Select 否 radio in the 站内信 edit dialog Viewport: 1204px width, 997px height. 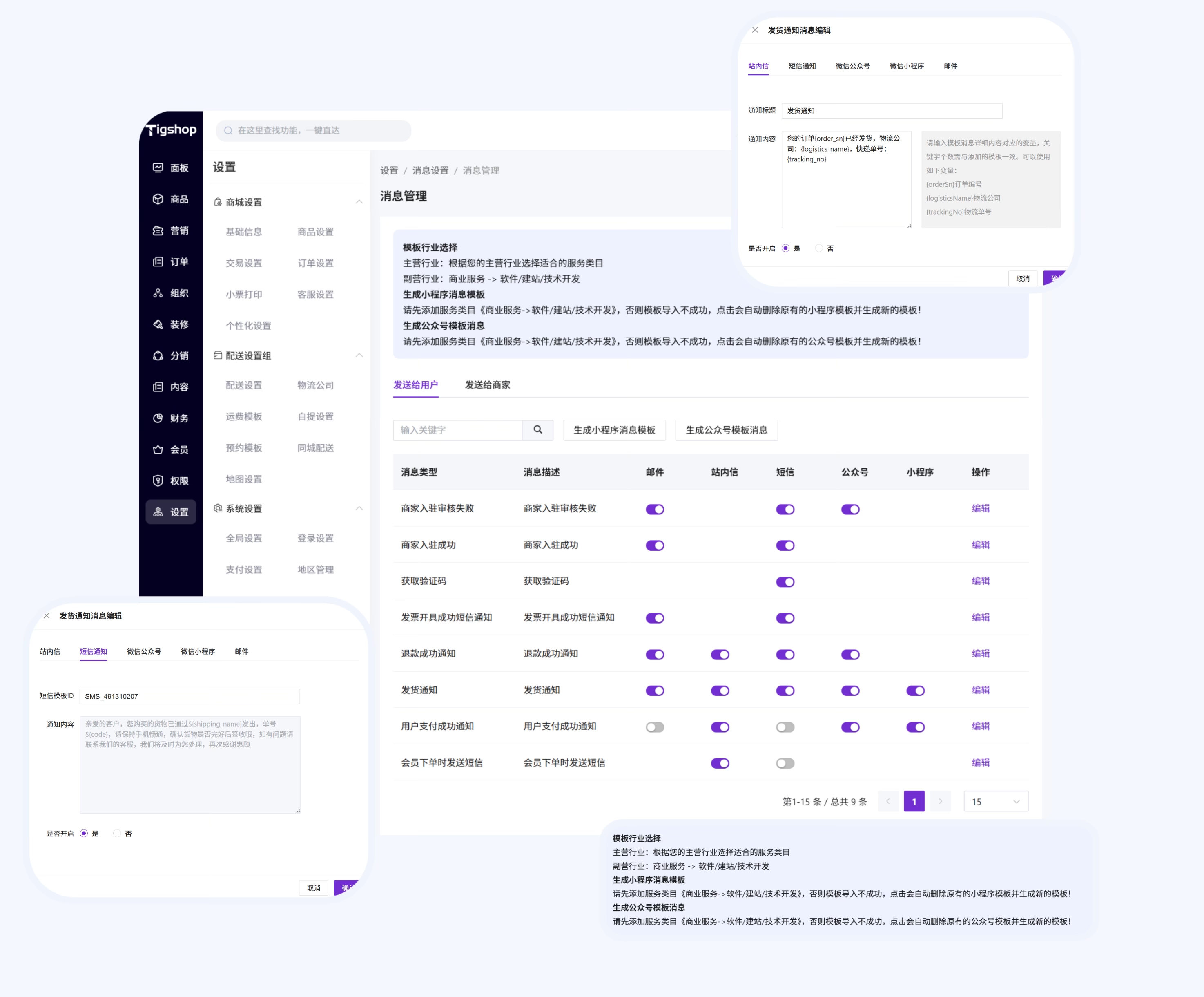coord(819,248)
